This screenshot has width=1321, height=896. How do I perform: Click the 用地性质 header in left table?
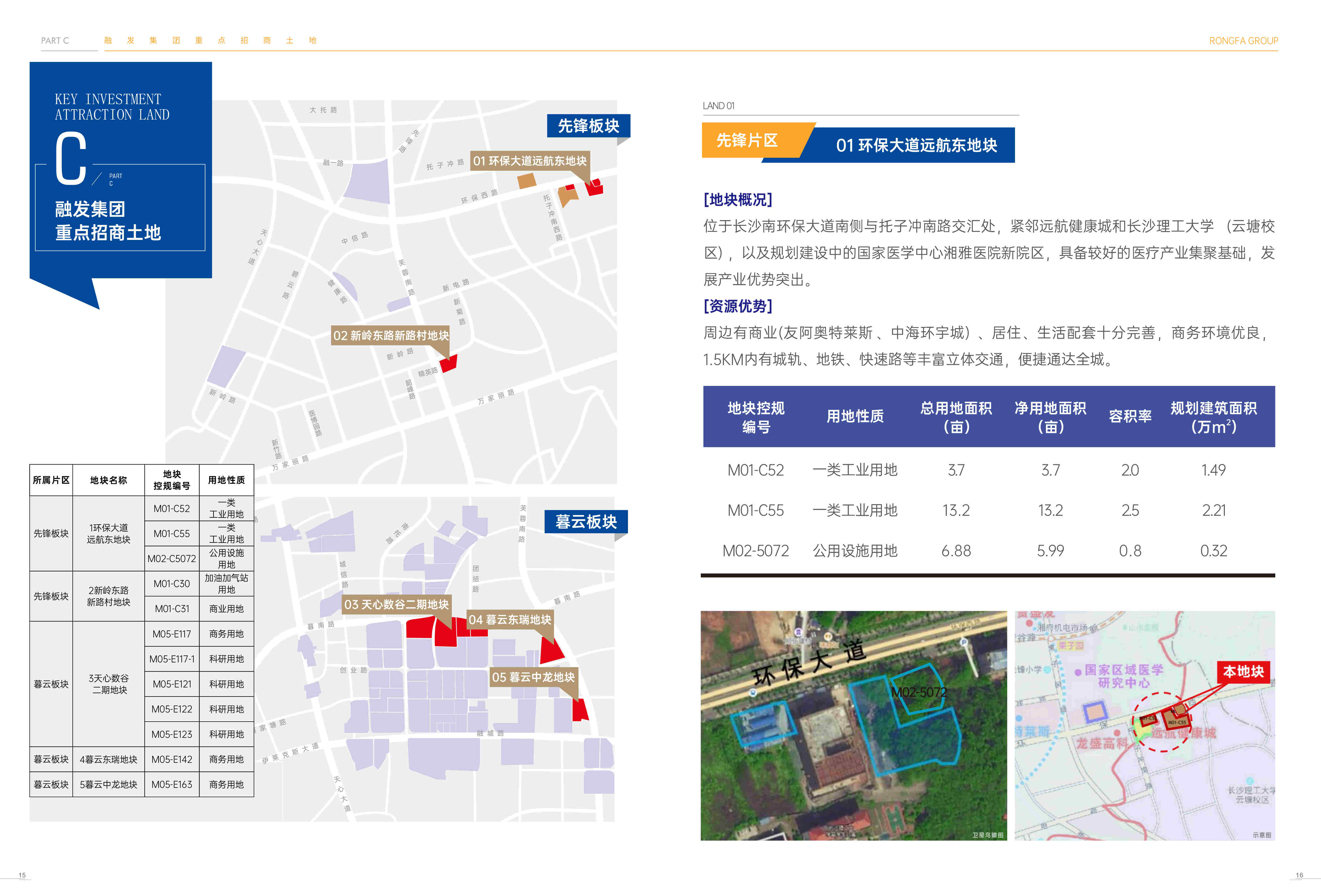coord(226,480)
